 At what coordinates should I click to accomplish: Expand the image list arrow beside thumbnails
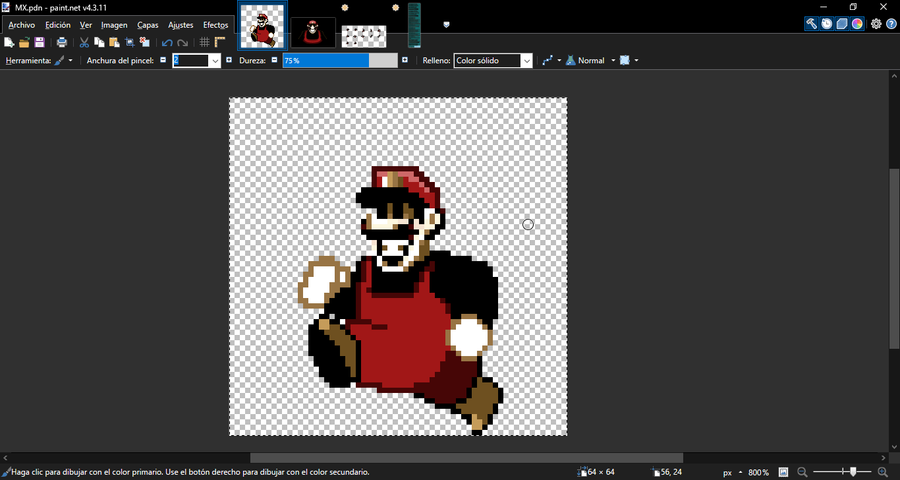click(447, 24)
